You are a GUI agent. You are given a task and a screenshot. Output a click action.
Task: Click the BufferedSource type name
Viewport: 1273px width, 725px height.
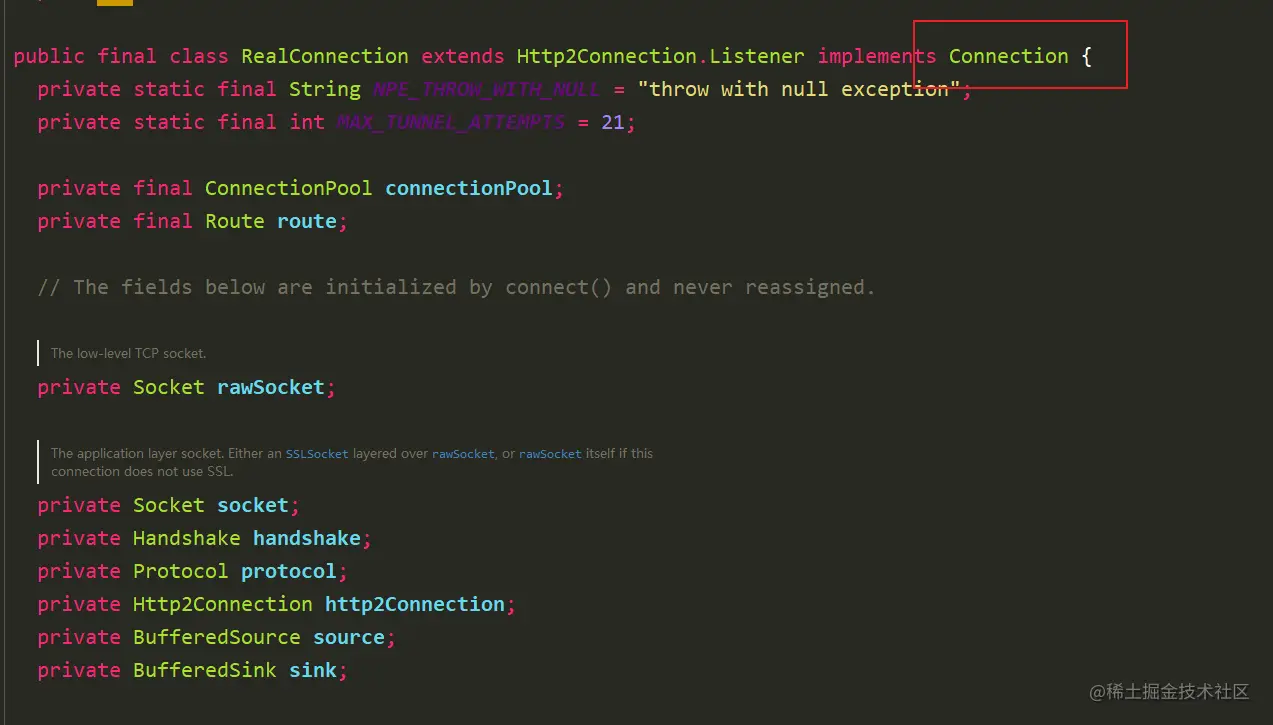217,637
